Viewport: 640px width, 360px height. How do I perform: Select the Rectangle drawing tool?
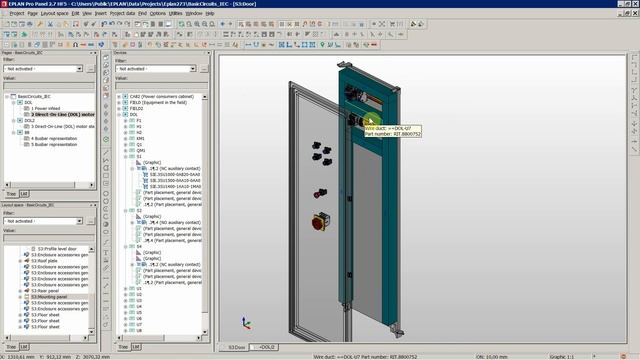click(x=106, y=176)
